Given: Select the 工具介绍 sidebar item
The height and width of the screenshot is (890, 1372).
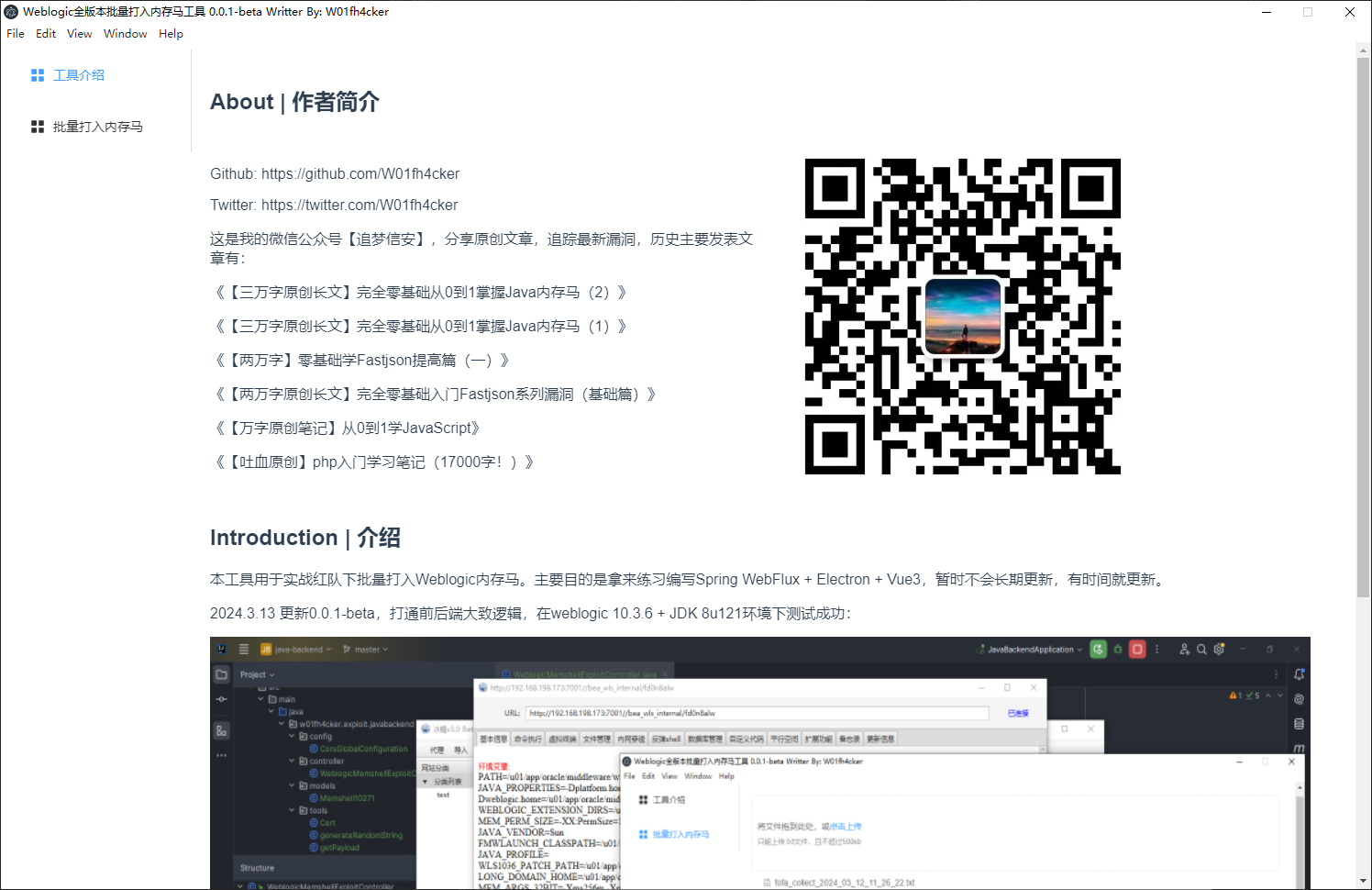Looking at the screenshot, I should pyautogui.click(x=95, y=75).
